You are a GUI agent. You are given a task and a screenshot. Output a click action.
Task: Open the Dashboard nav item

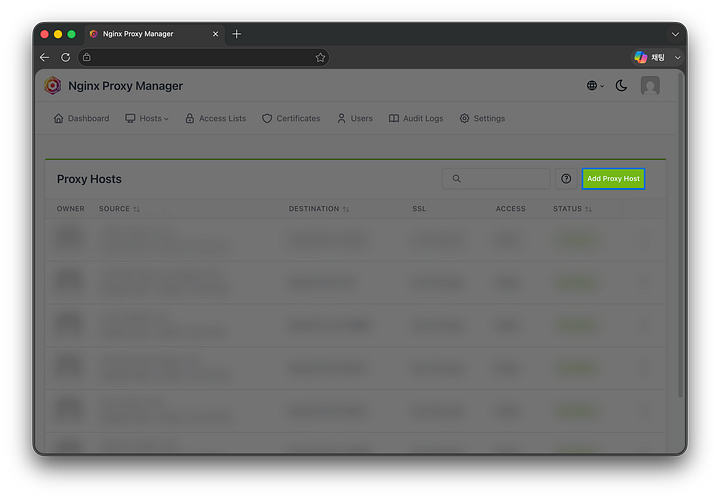pos(82,118)
